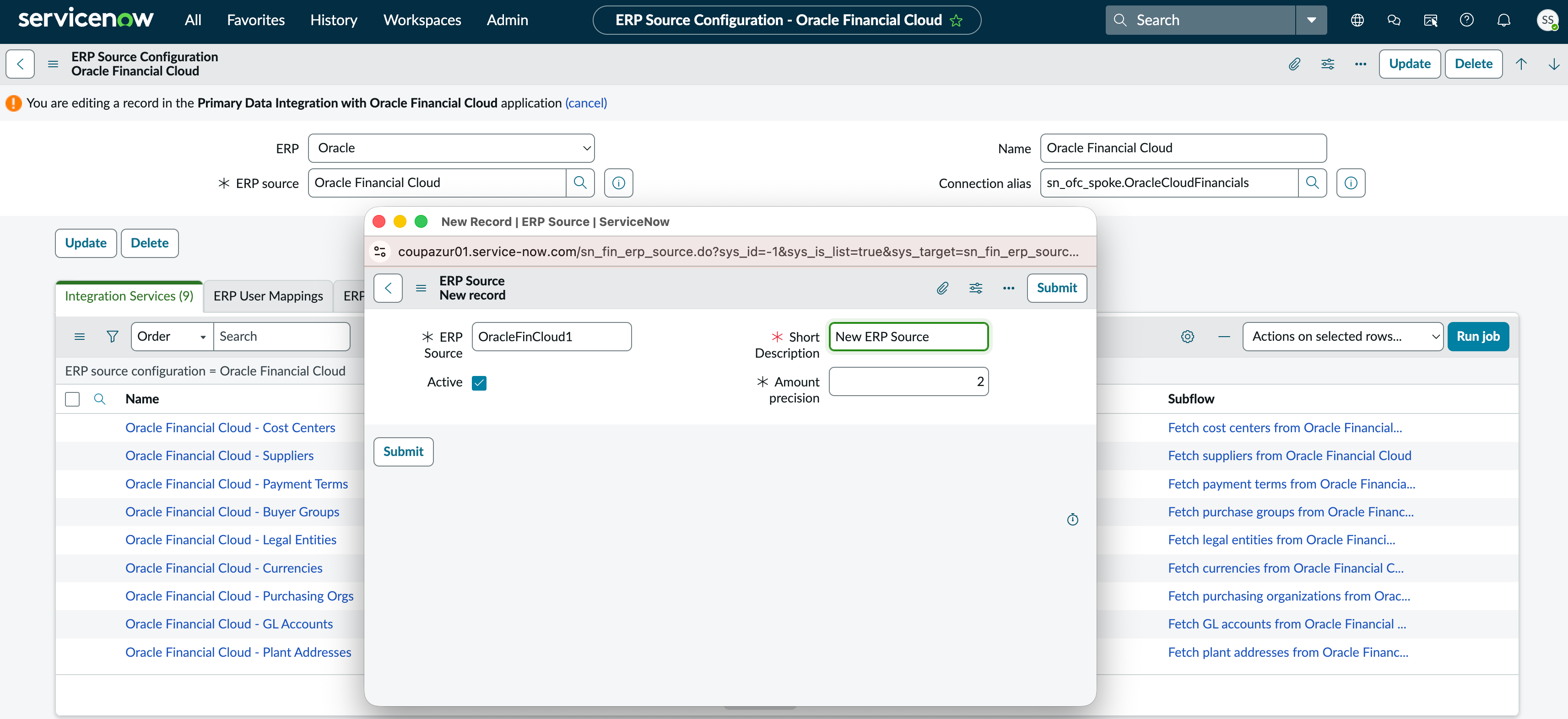This screenshot has height=719, width=1568.
Task: Select the Integration Services (9) tab
Action: pyautogui.click(x=129, y=296)
